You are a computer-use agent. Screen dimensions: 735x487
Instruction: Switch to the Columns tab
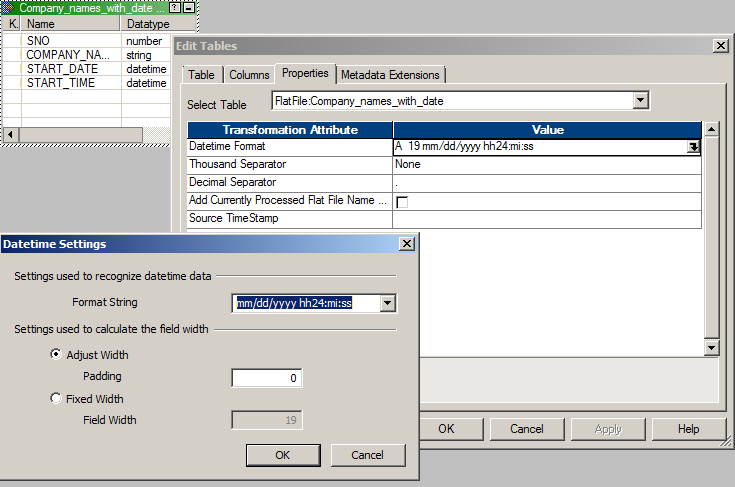(249, 75)
